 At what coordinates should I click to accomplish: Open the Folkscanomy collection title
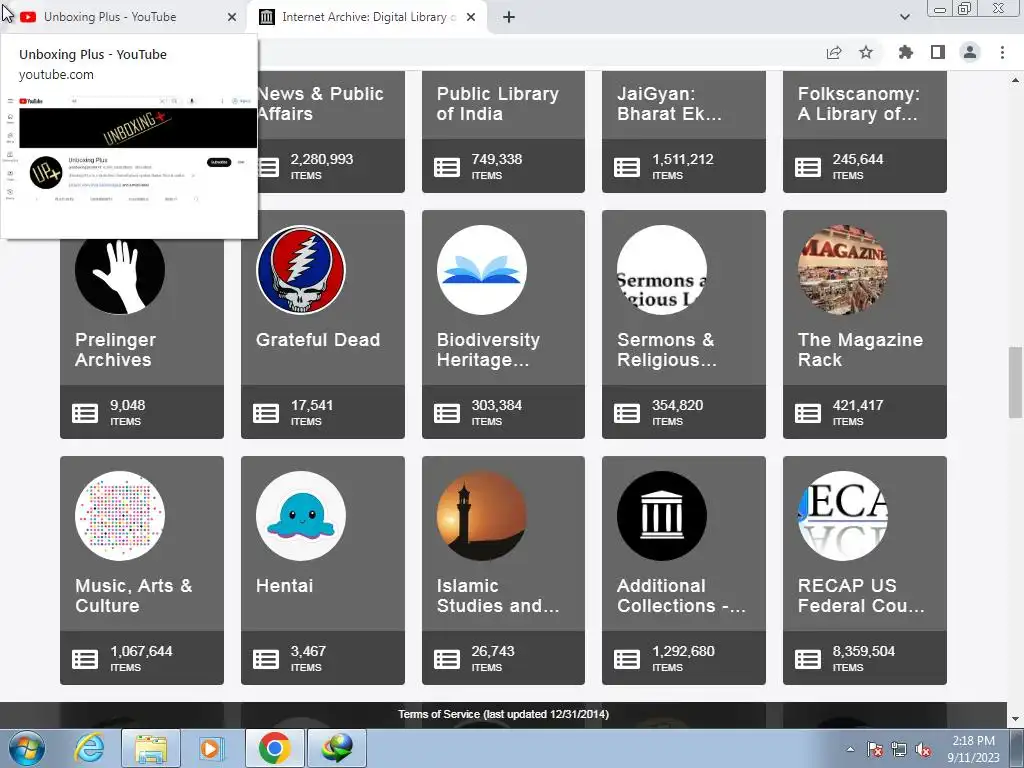[x=858, y=103]
